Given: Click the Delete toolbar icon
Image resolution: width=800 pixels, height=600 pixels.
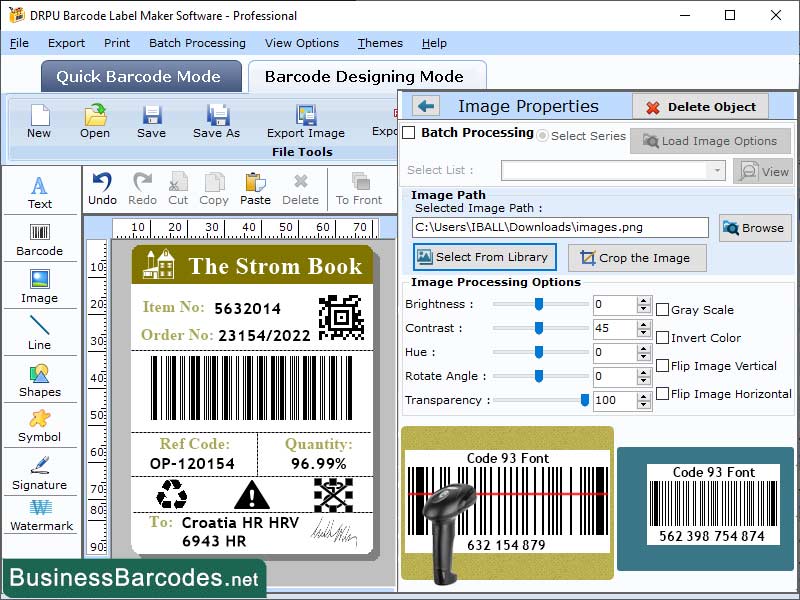Looking at the screenshot, I should [301, 189].
